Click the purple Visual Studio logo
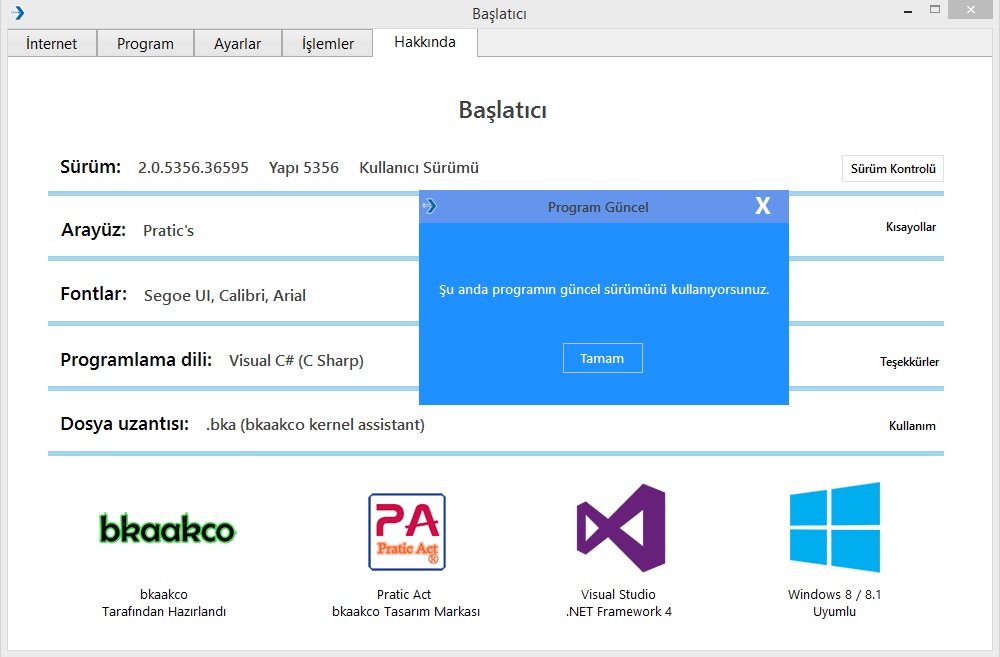The width and height of the screenshot is (1000, 657). point(621,528)
